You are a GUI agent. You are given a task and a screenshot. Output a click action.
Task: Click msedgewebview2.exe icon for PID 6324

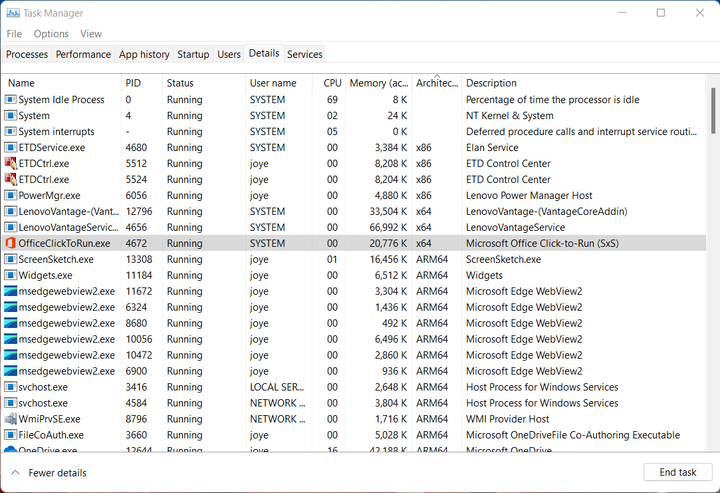(x=10, y=307)
